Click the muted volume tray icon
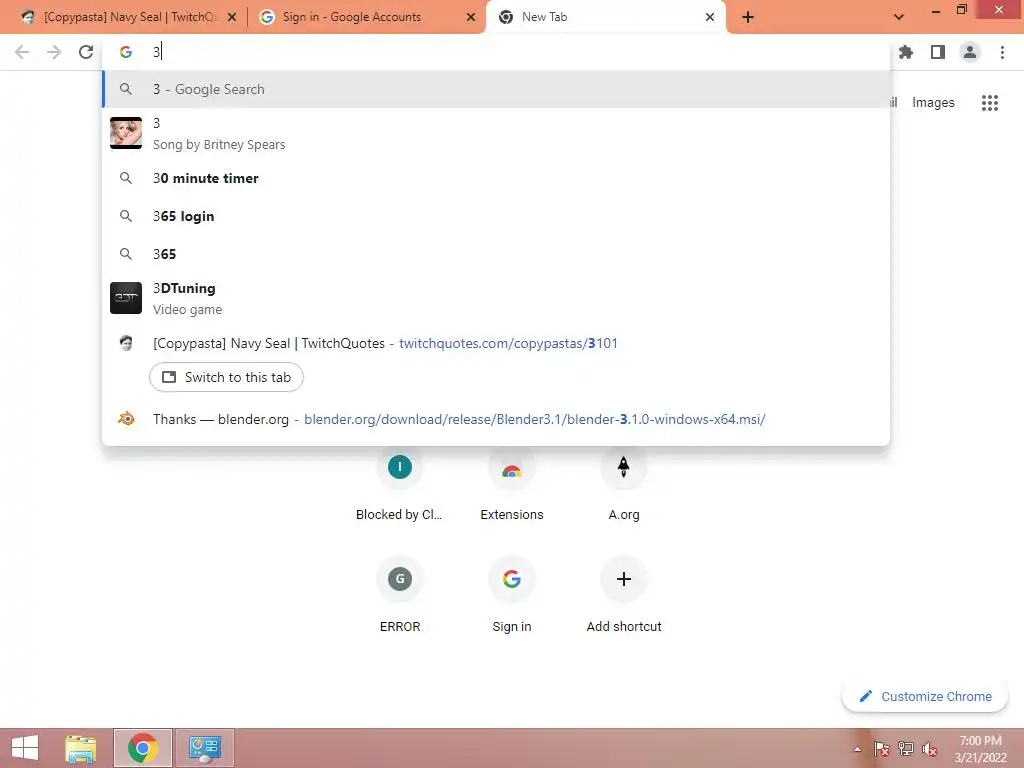The width and height of the screenshot is (1024, 768). pyautogui.click(x=930, y=749)
